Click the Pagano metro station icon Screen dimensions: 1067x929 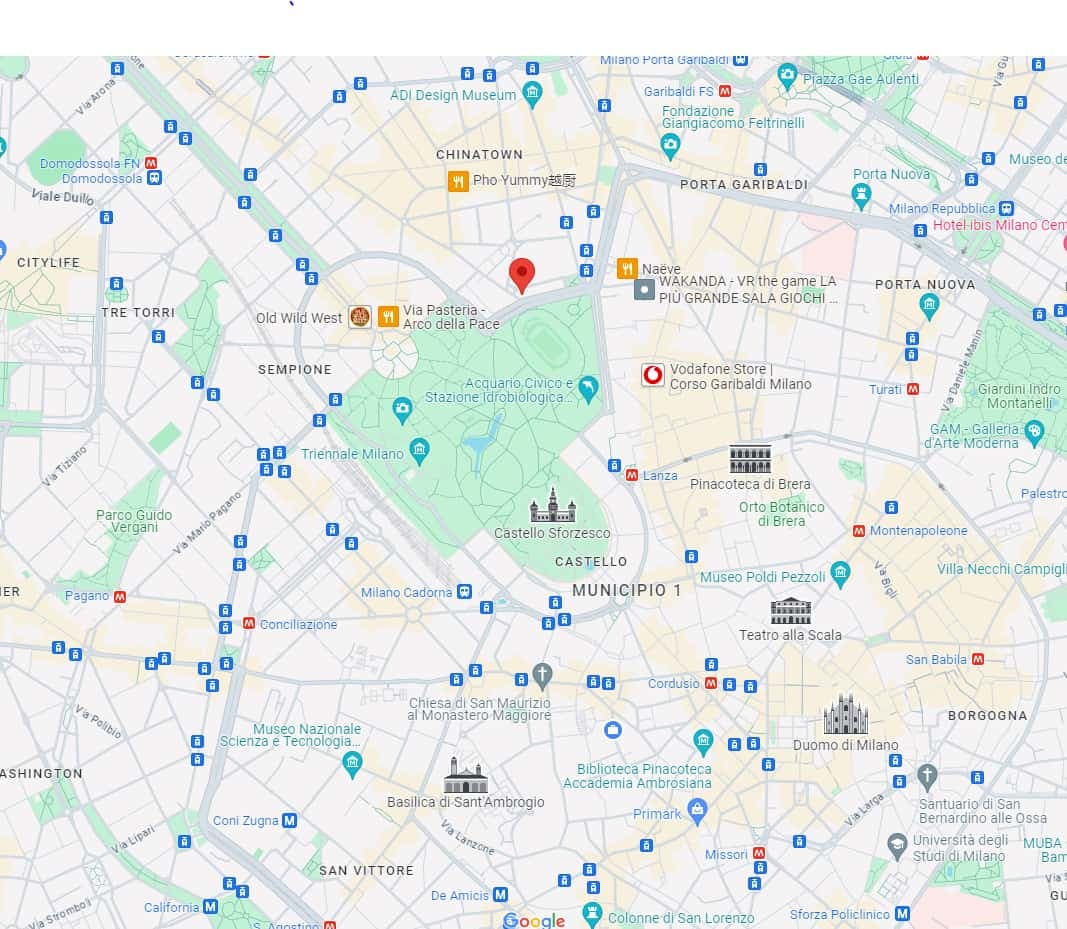coord(120,596)
